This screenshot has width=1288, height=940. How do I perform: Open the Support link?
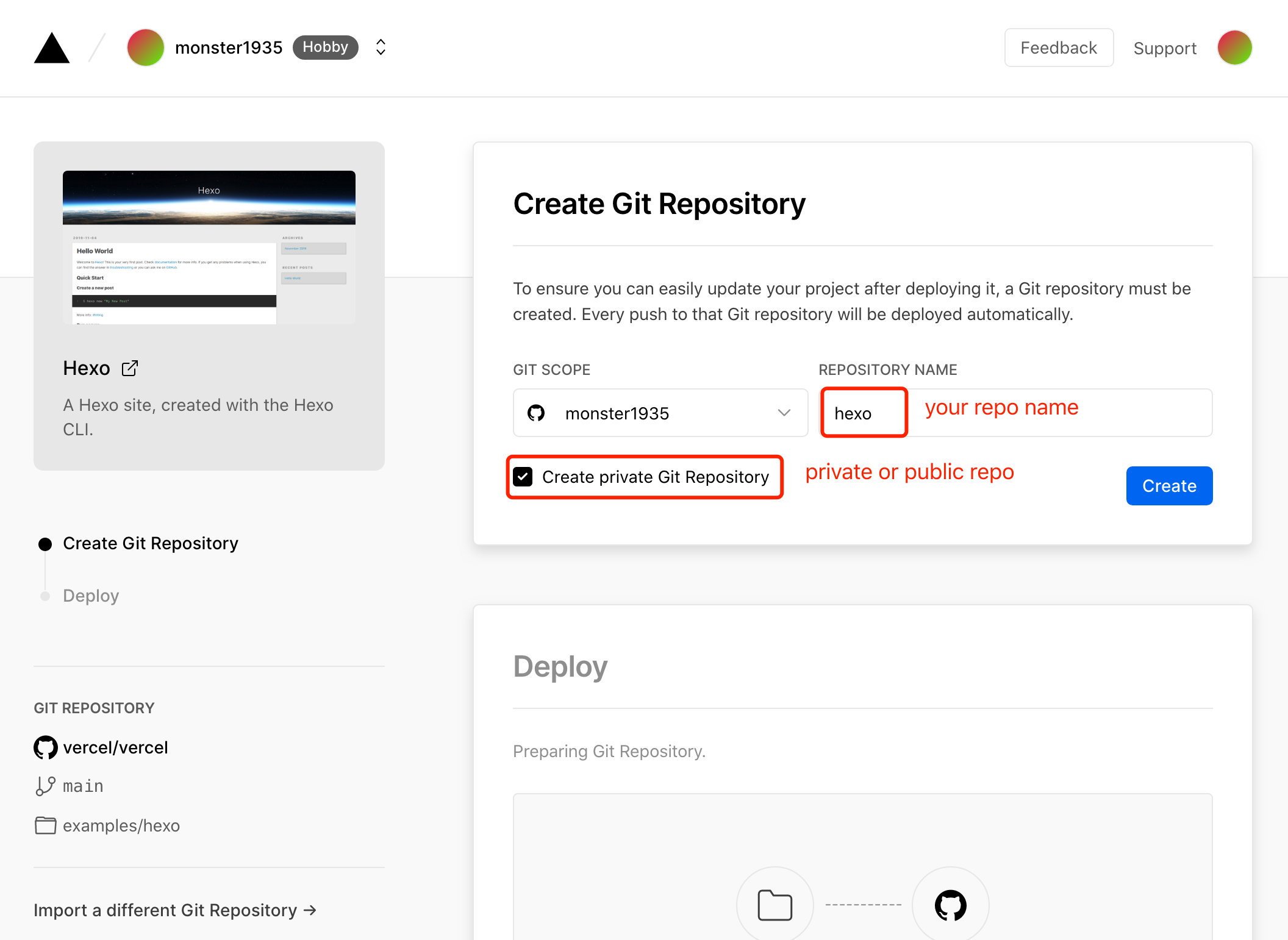click(x=1165, y=48)
